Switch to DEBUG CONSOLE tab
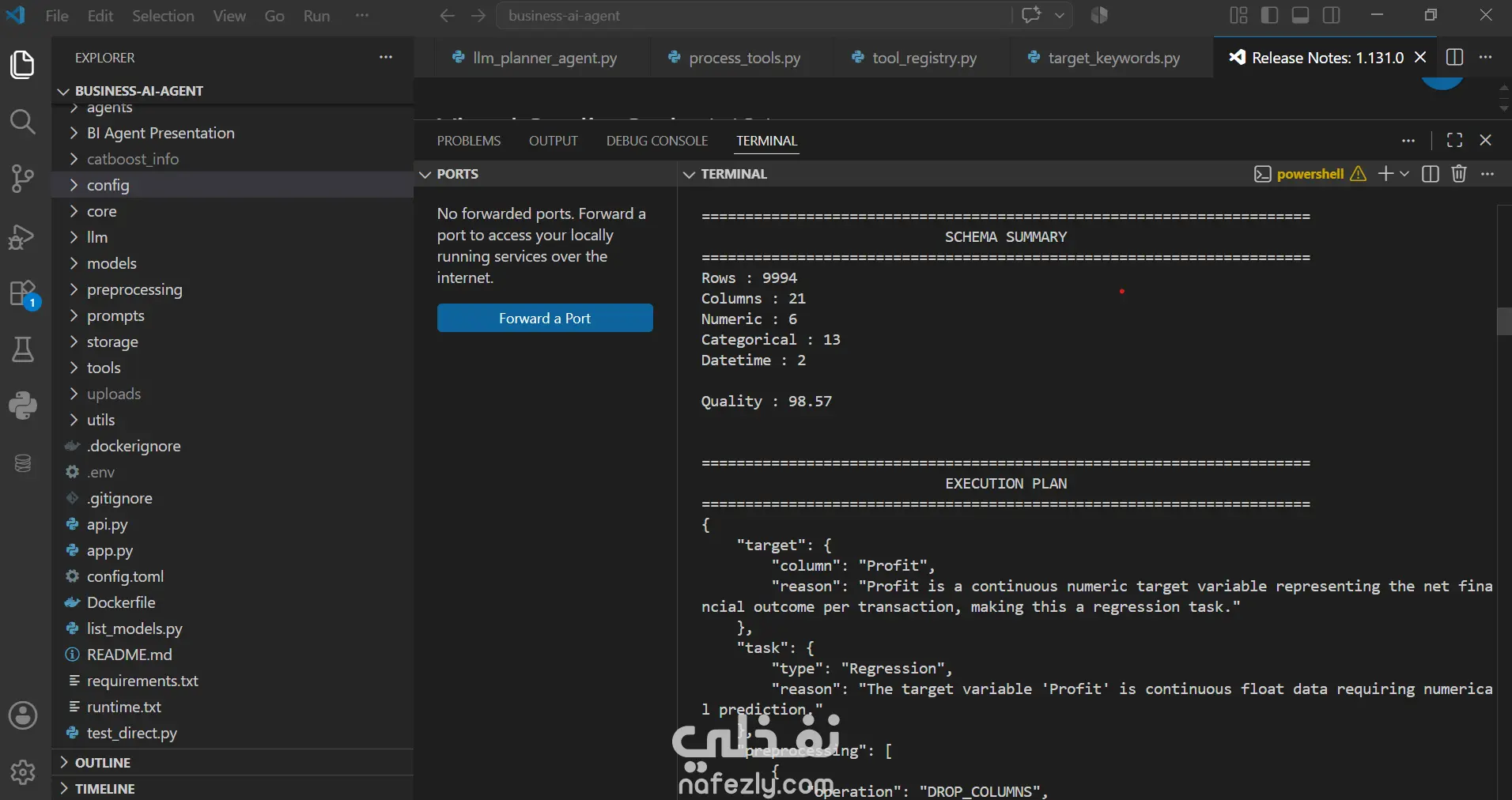This screenshot has height=800, width=1512. point(657,141)
